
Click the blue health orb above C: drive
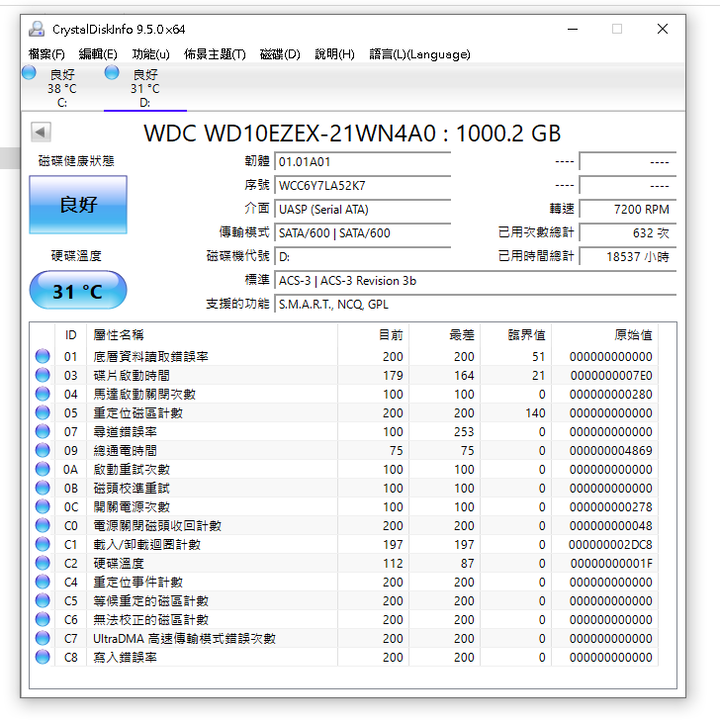29,73
